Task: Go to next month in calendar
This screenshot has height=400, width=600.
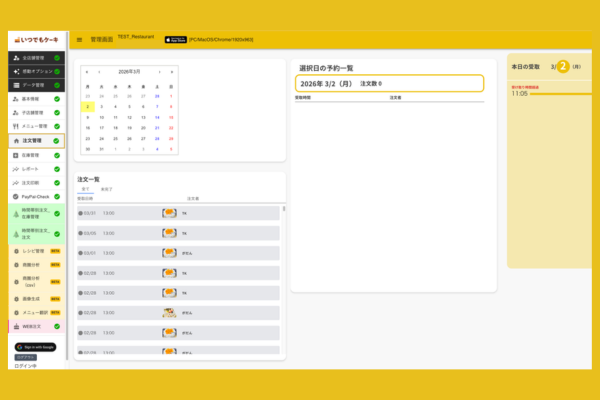Action: 159,72
